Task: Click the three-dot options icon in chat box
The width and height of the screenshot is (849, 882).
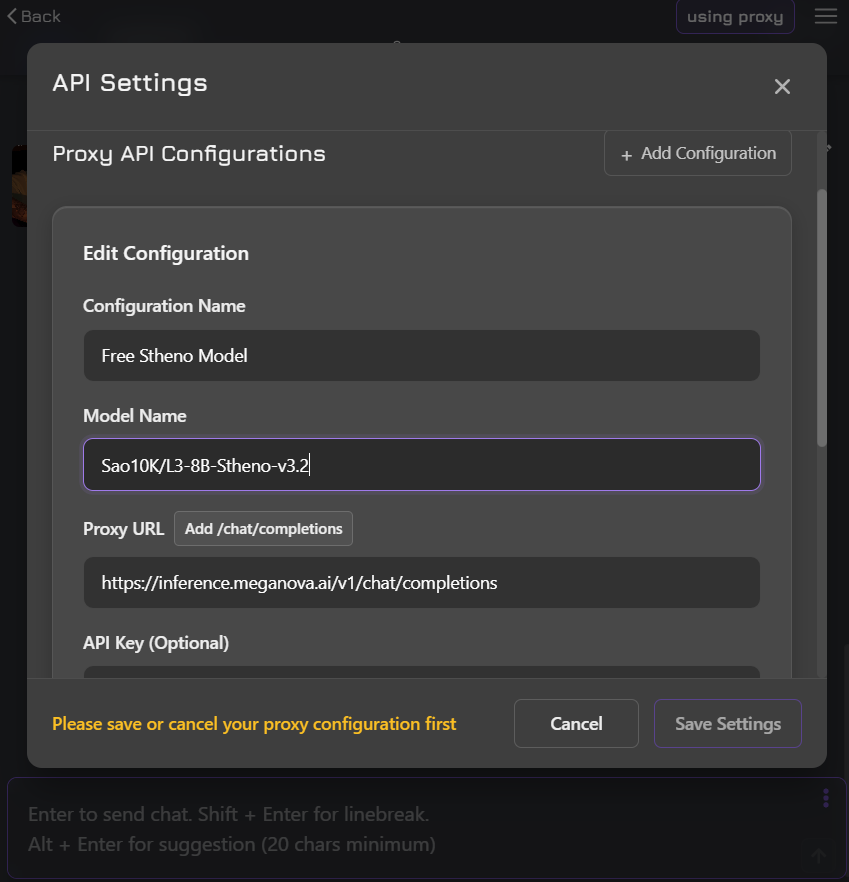Action: coord(826,798)
